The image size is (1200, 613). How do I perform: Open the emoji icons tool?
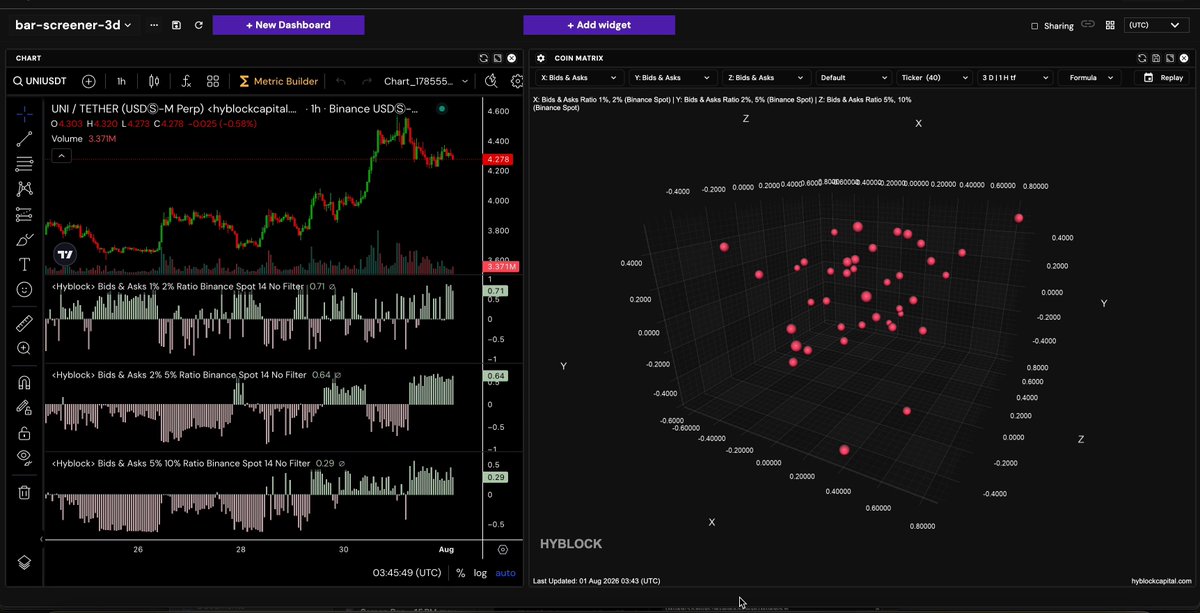point(25,289)
